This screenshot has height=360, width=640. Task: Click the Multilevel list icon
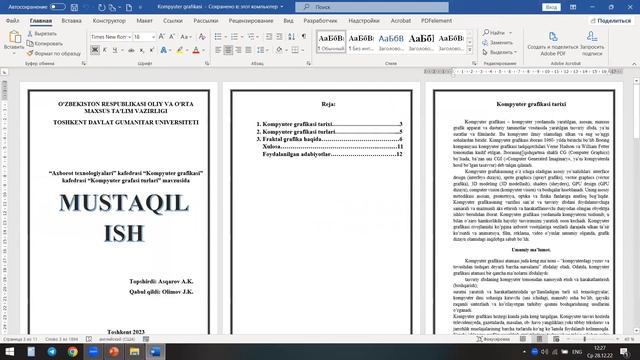pos(251,37)
